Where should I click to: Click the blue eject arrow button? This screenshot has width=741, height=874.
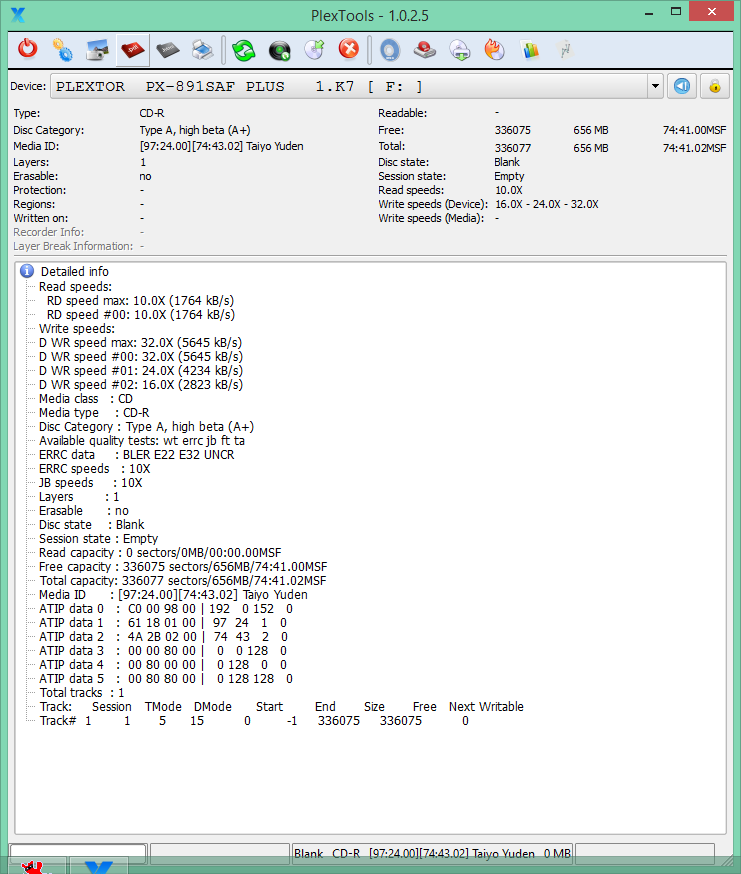tap(682, 86)
